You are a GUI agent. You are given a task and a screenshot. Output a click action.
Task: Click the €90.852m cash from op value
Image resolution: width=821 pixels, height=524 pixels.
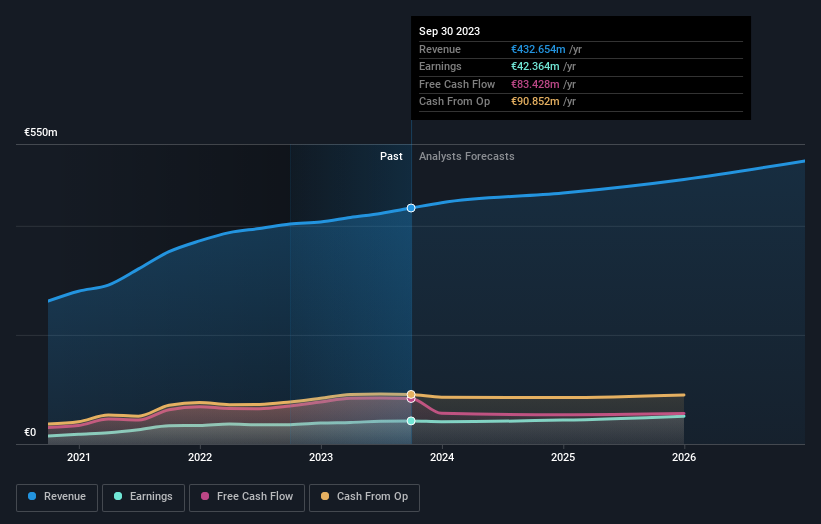(x=535, y=102)
